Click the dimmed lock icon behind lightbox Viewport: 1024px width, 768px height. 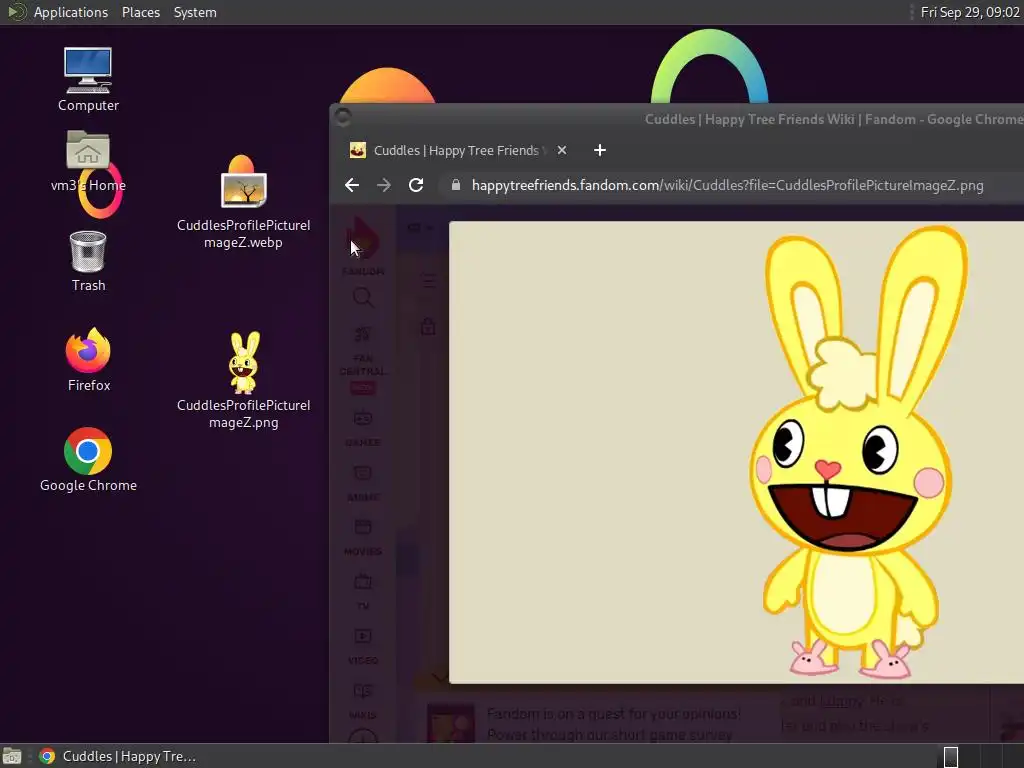pos(428,327)
